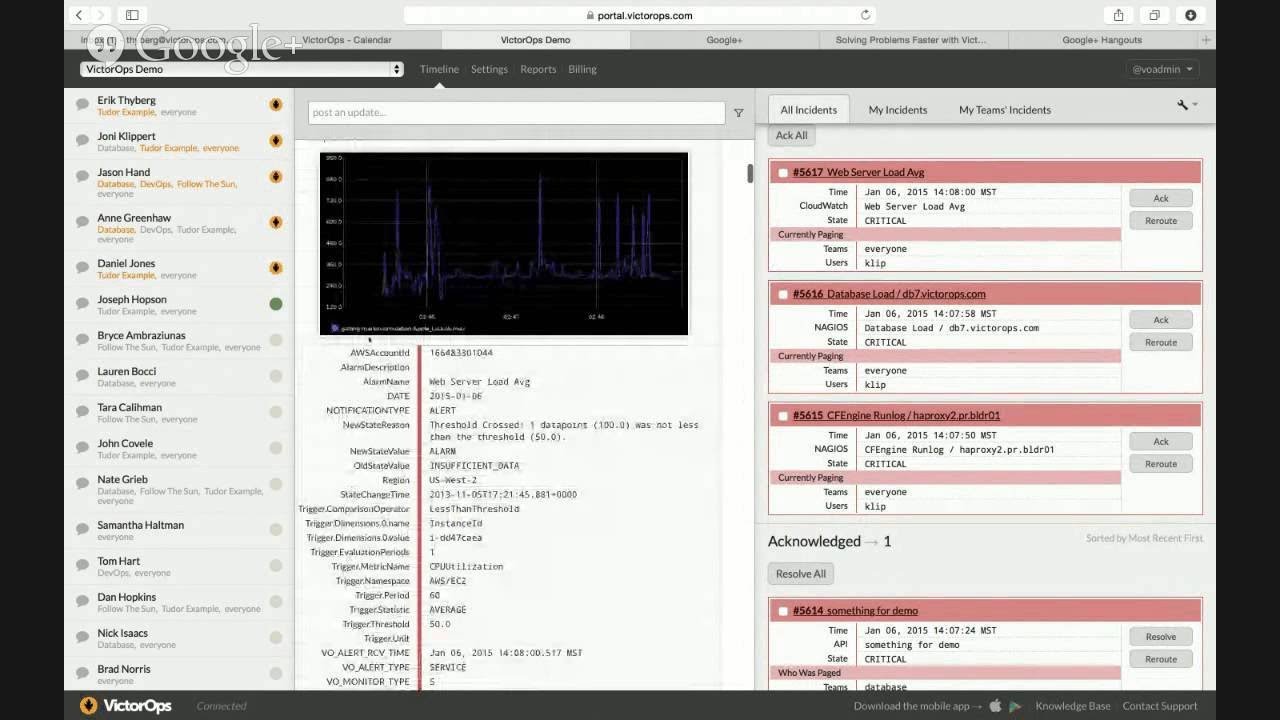Open chat bubble icon beside Nick Isaacs
Image resolution: width=1280 pixels, height=720 pixels.
coord(83,638)
